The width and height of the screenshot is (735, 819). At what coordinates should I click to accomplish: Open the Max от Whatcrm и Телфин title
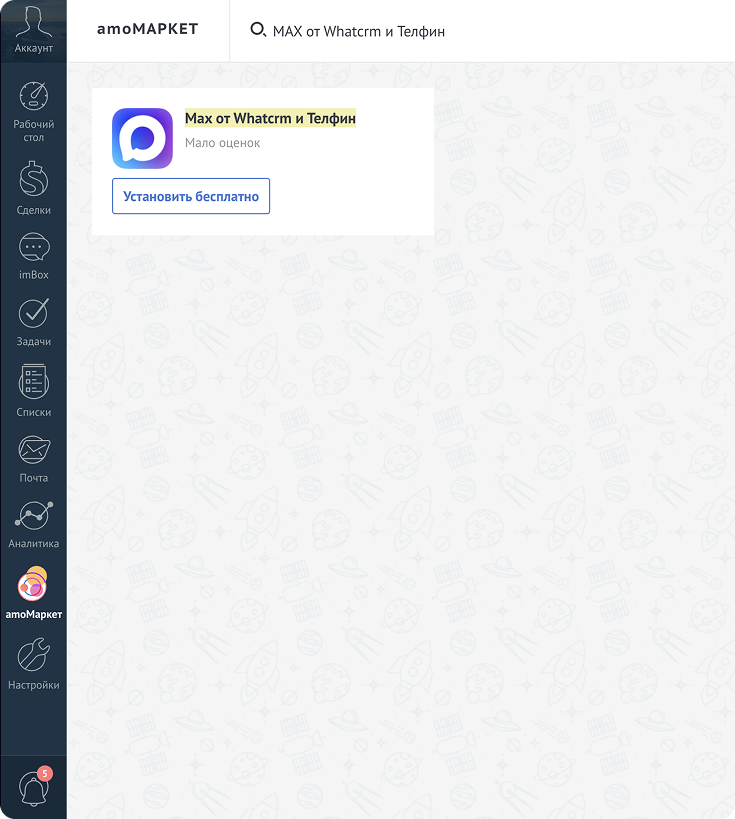(x=270, y=118)
